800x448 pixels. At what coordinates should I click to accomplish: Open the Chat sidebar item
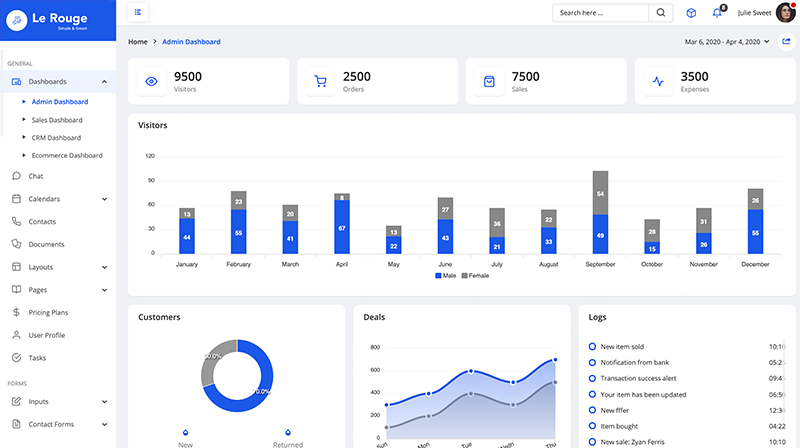tap(36, 176)
